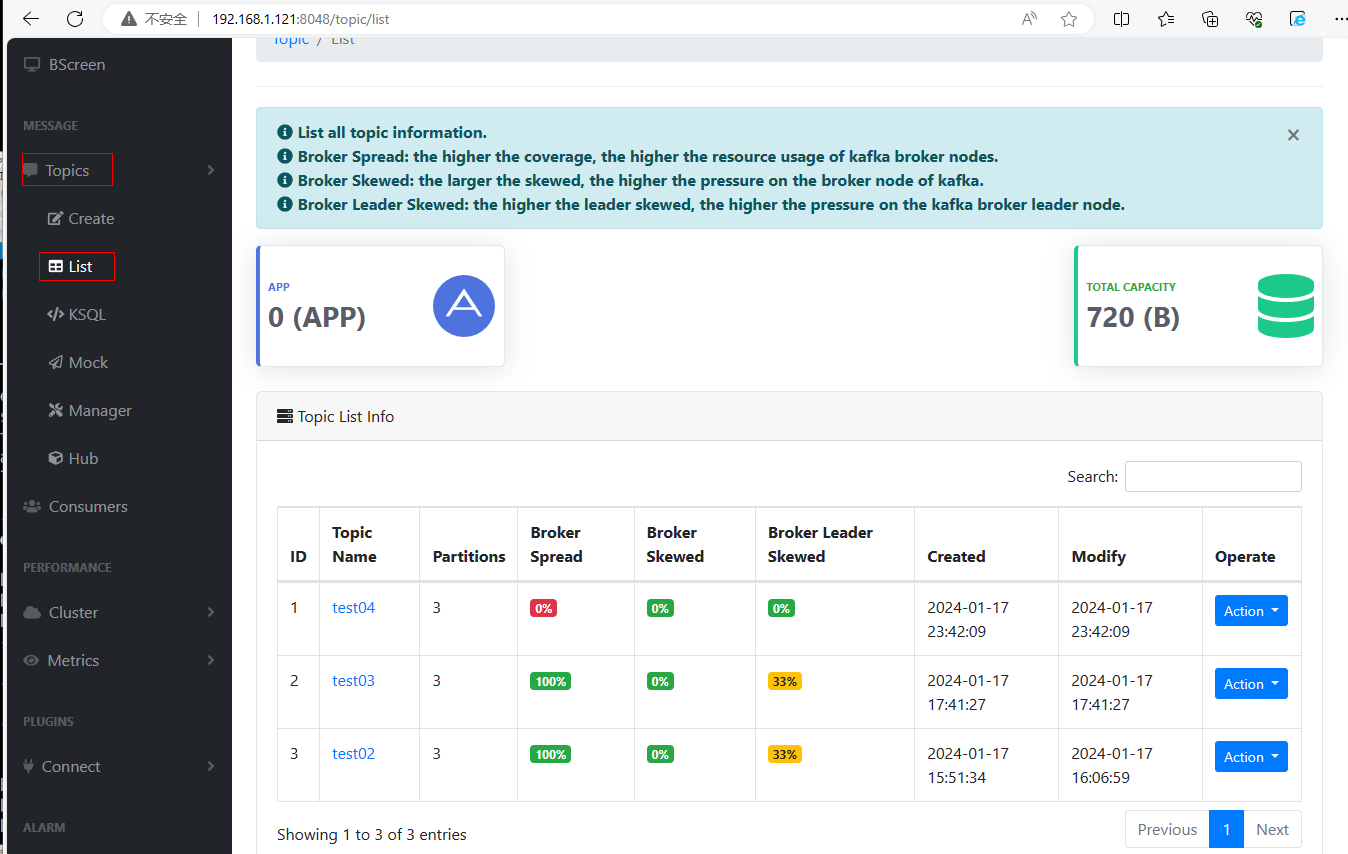Click the green database capacity icon
The width and height of the screenshot is (1348, 854).
pyautogui.click(x=1285, y=306)
